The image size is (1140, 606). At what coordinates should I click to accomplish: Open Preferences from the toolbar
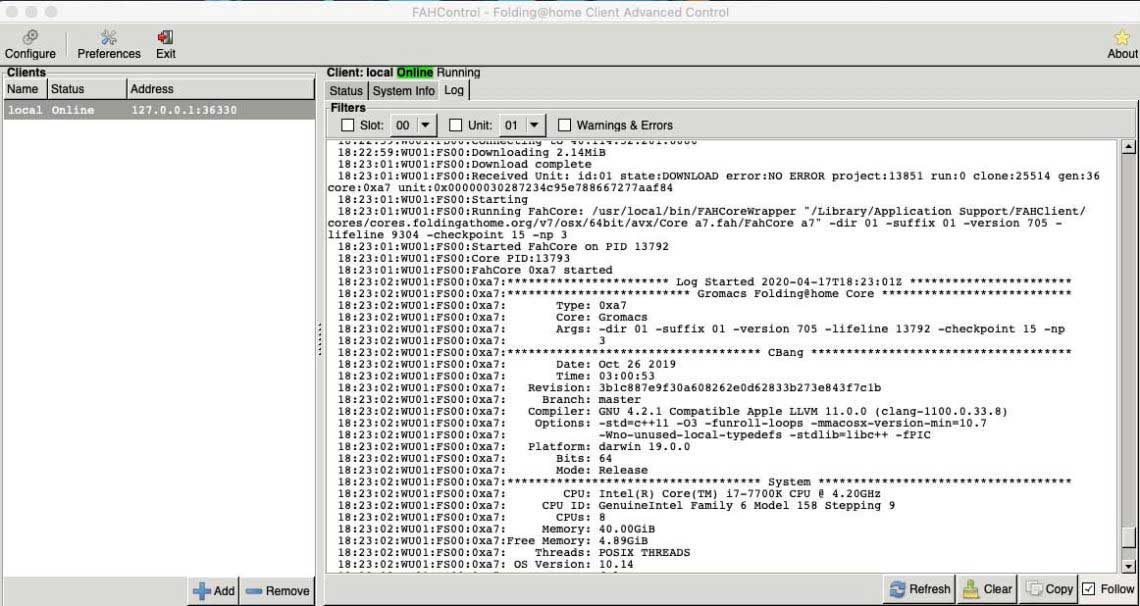(x=109, y=44)
